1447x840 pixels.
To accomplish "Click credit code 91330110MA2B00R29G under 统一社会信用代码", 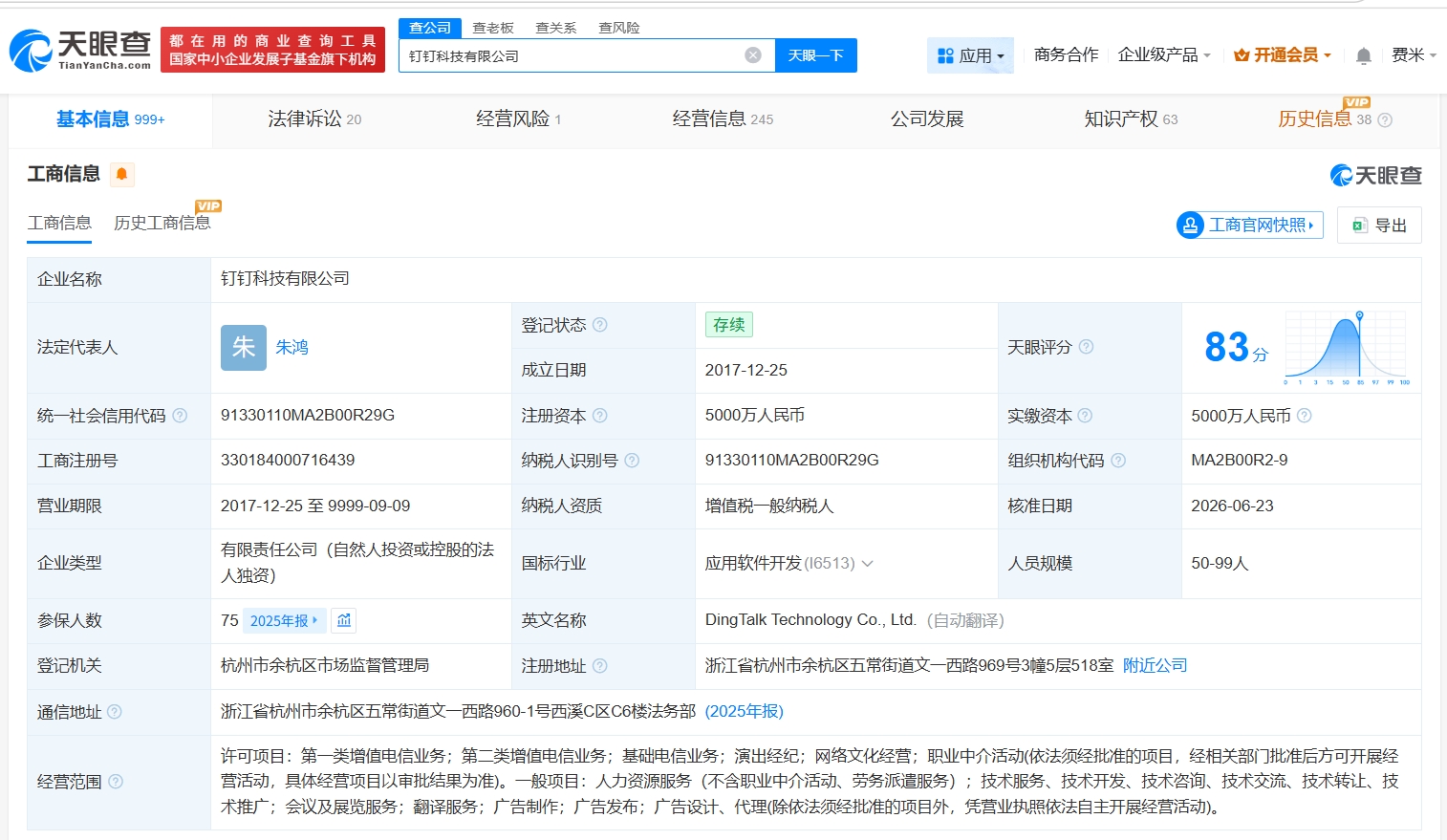I will pyautogui.click(x=308, y=415).
